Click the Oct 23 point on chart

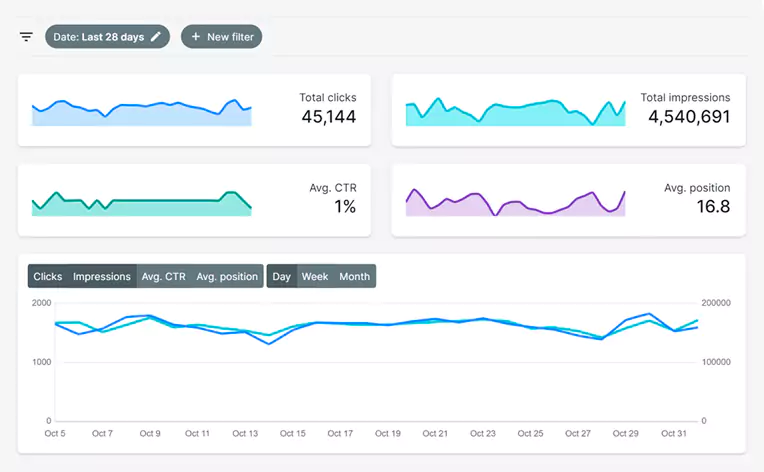click(483, 319)
